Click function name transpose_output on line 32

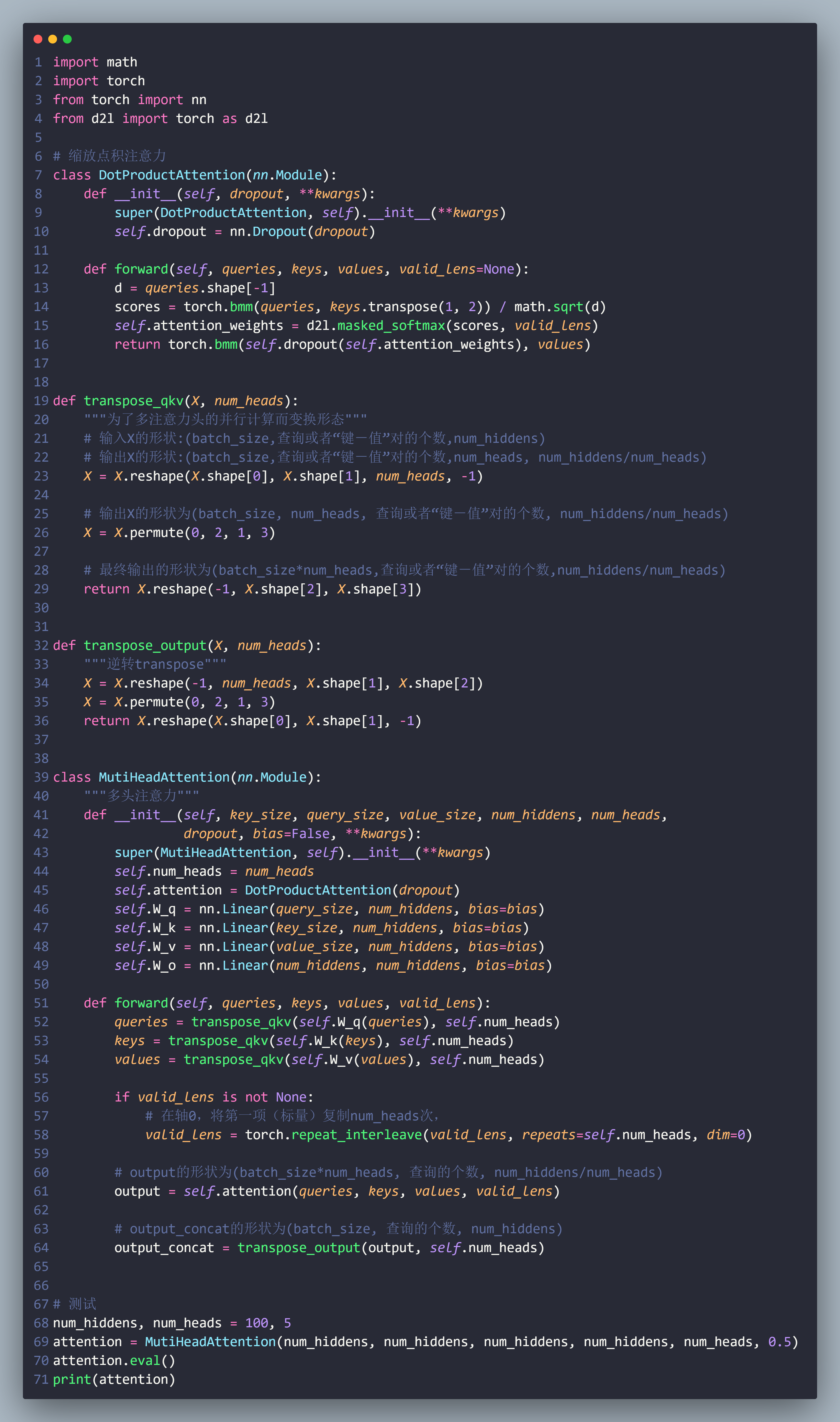(144, 646)
